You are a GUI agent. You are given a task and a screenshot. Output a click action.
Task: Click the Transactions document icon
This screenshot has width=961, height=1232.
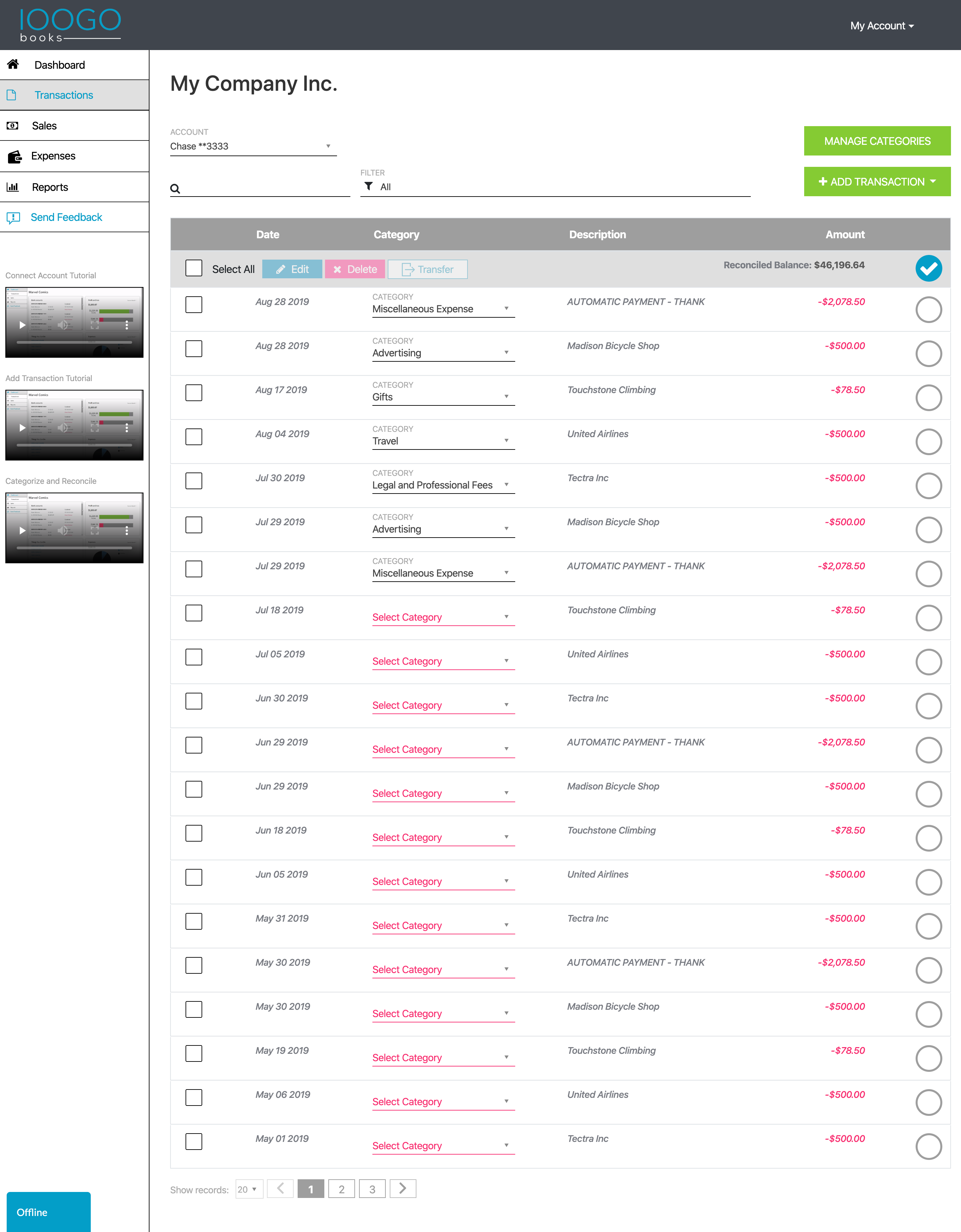12,95
